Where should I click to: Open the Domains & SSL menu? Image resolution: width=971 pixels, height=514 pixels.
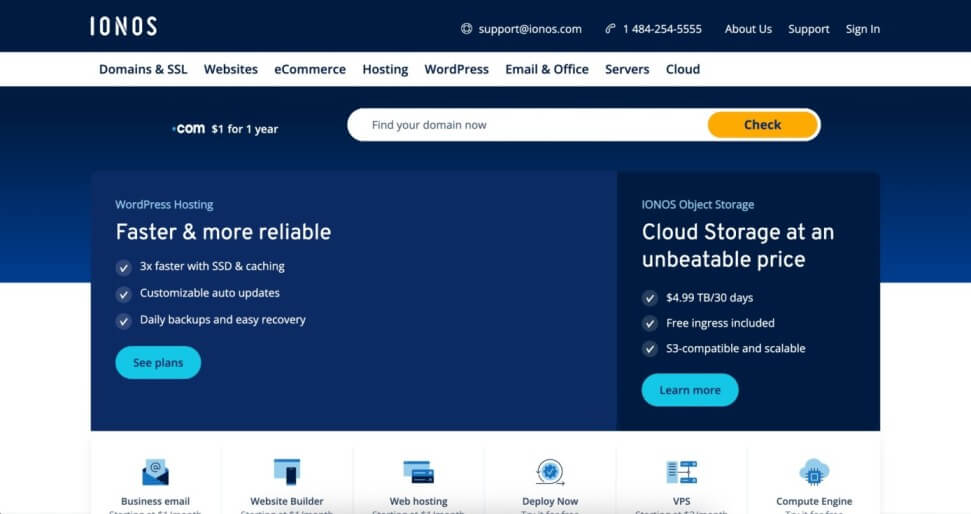point(143,69)
